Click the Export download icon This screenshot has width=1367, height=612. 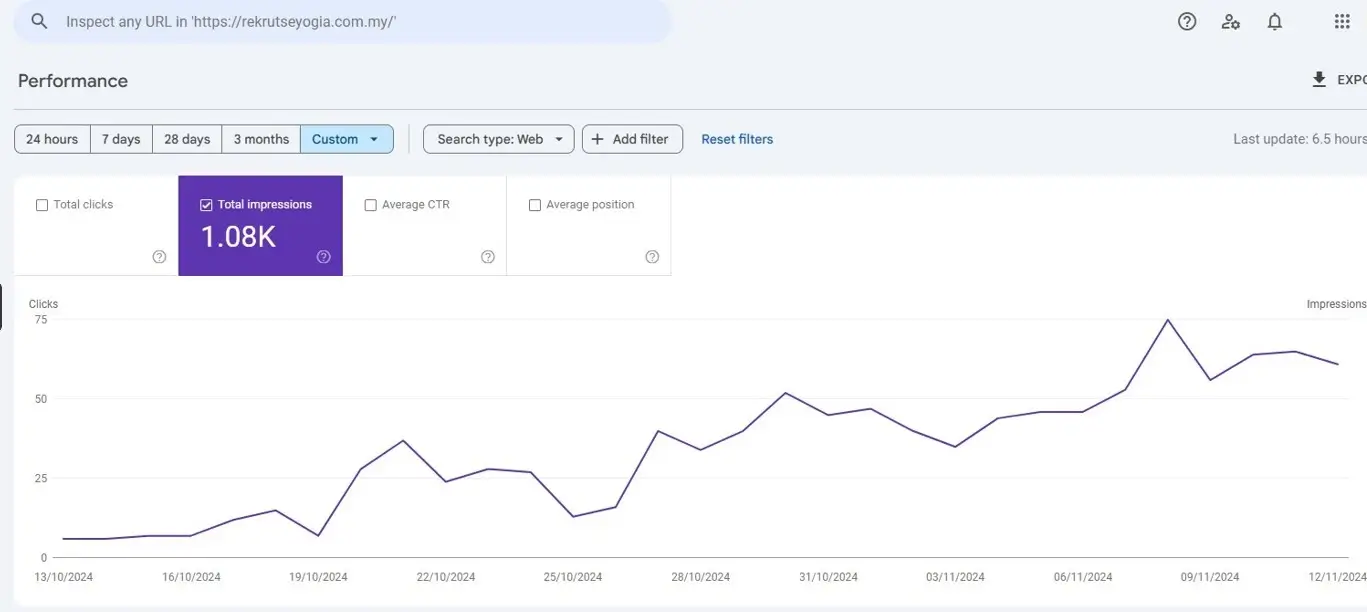tap(1318, 79)
